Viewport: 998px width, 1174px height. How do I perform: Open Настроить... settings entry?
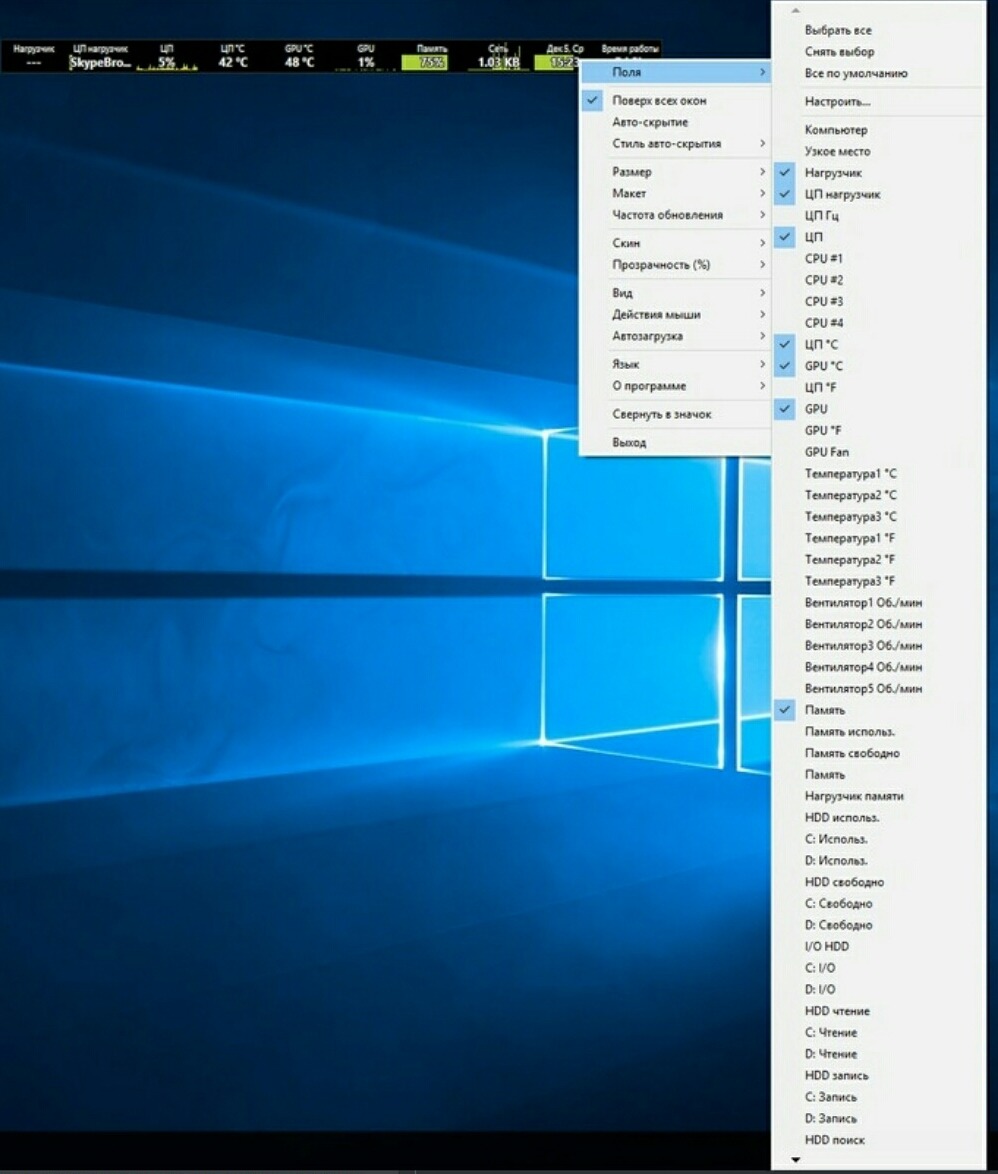click(x=837, y=102)
